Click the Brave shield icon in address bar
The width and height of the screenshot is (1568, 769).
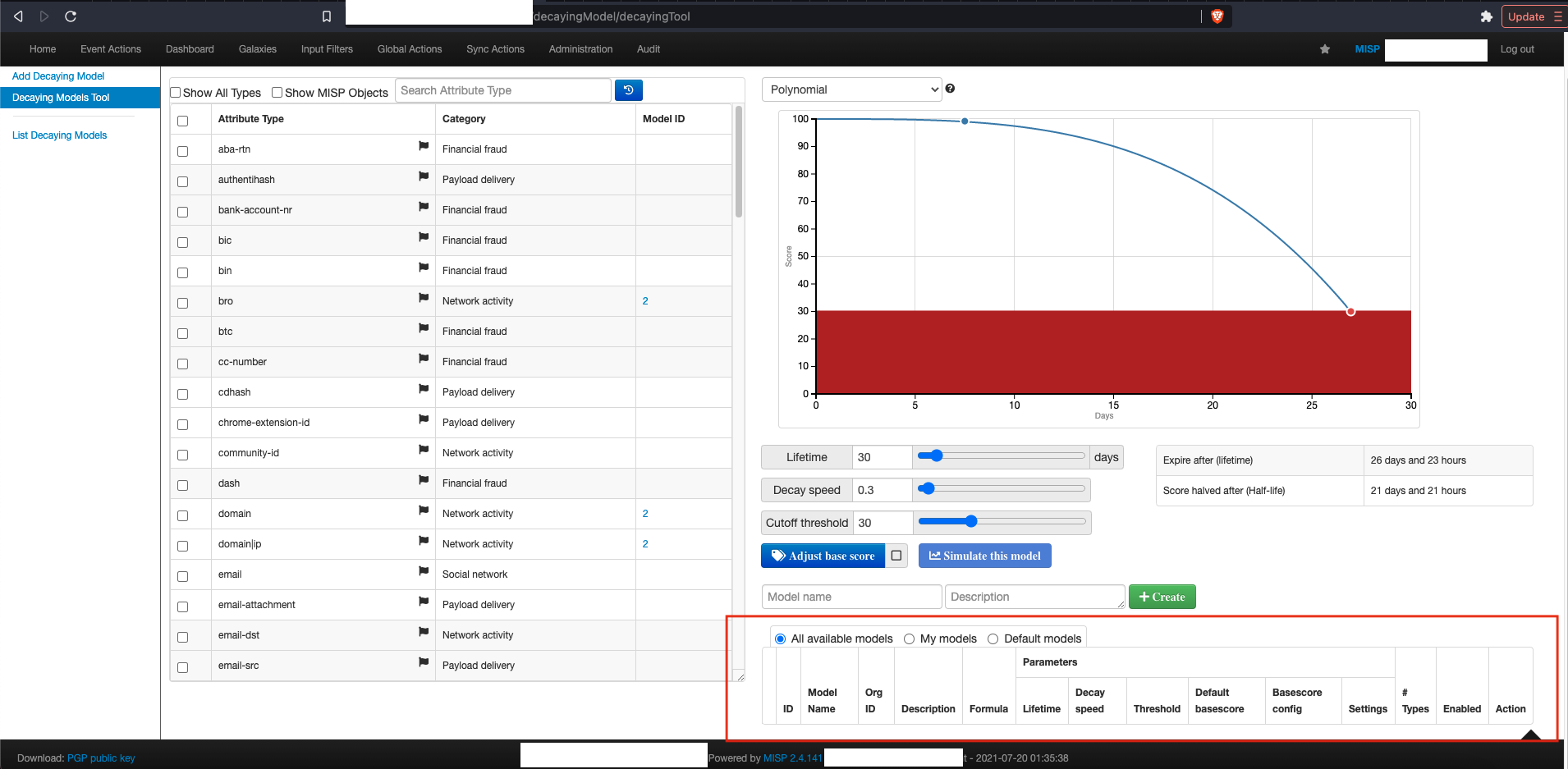coord(1217,16)
